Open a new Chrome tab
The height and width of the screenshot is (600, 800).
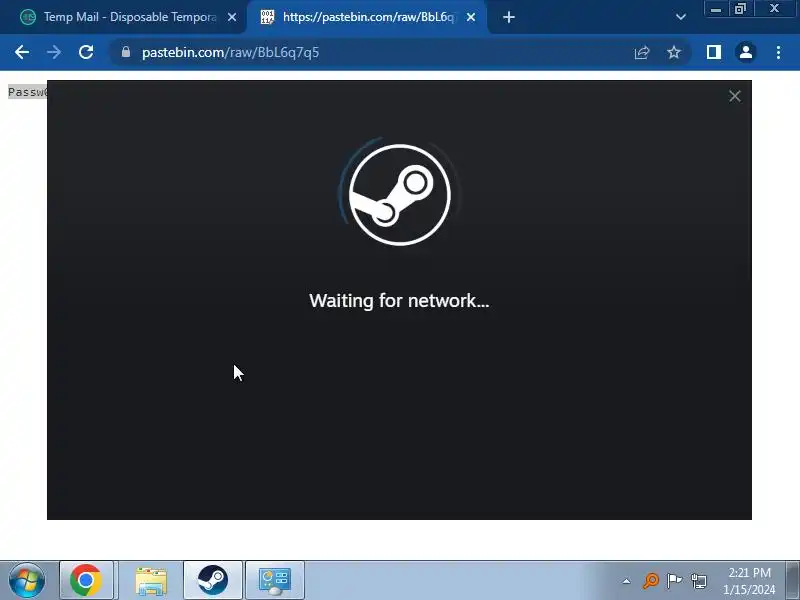point(508,17)
